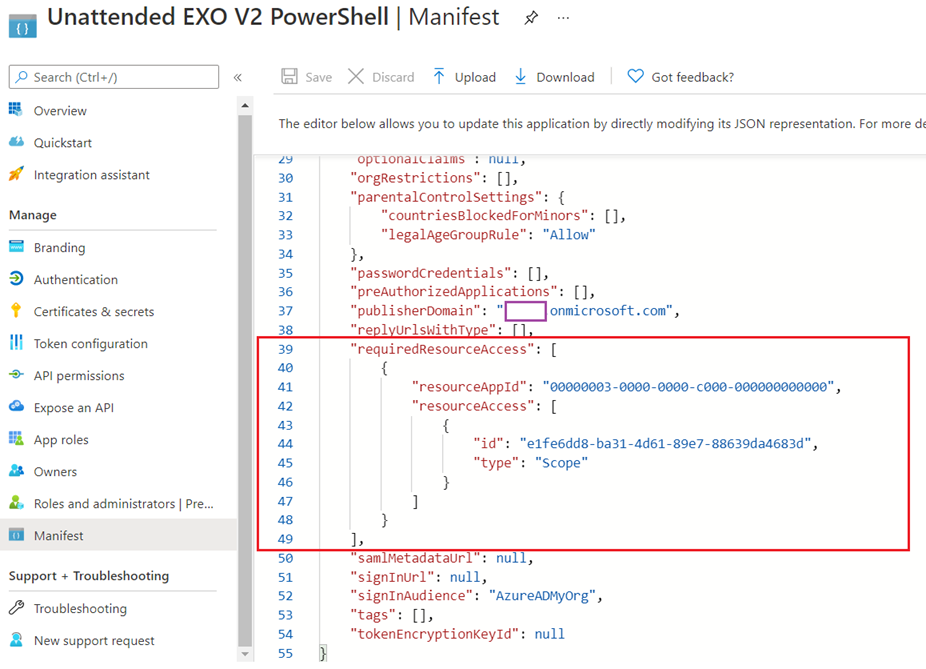The height and width of the screenshot is (669, 926).
Task: Click the Certificates key icon
Action: pyautogui.click(x=16, y=310)
